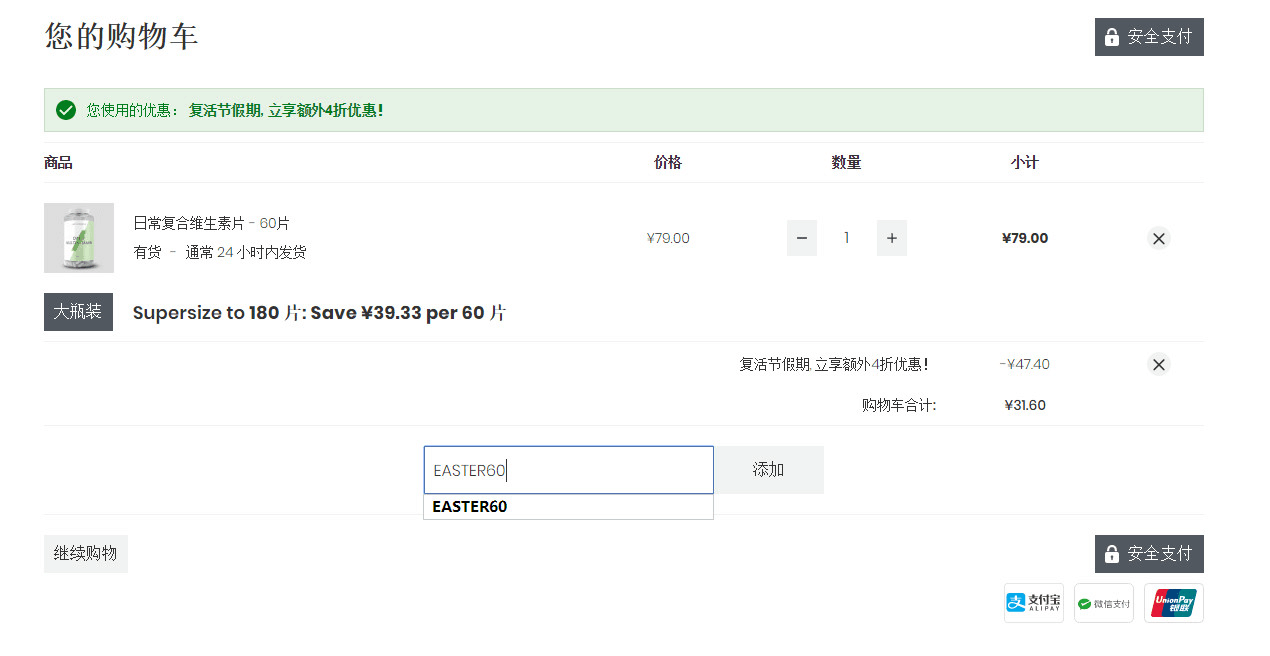Click the lock icon in top 安全支付 button
This screenshot has width=1270, height=656.
tap(1112, 37)
